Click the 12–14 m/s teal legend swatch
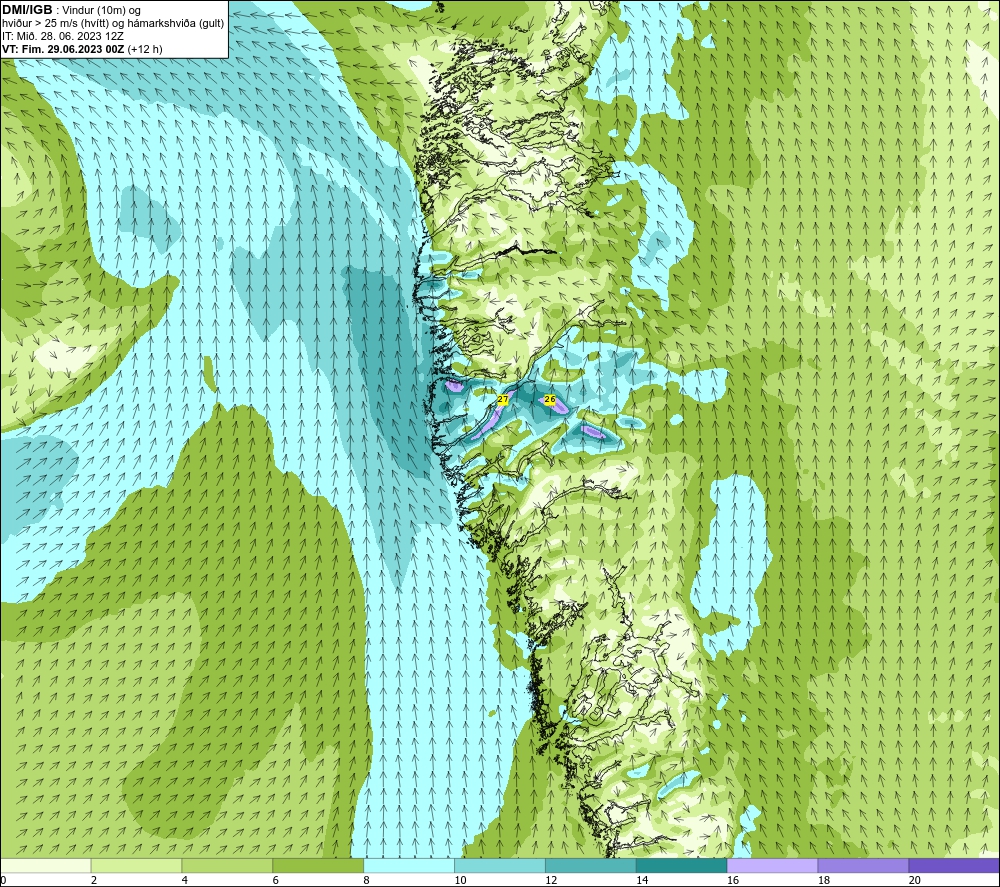The height and width of the screenshot is (887, 1000). [x=591, y=865]
